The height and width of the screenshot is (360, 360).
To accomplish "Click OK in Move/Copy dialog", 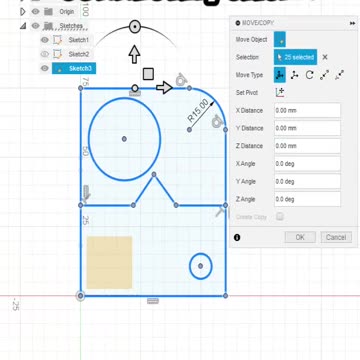I will pos(300,237).
